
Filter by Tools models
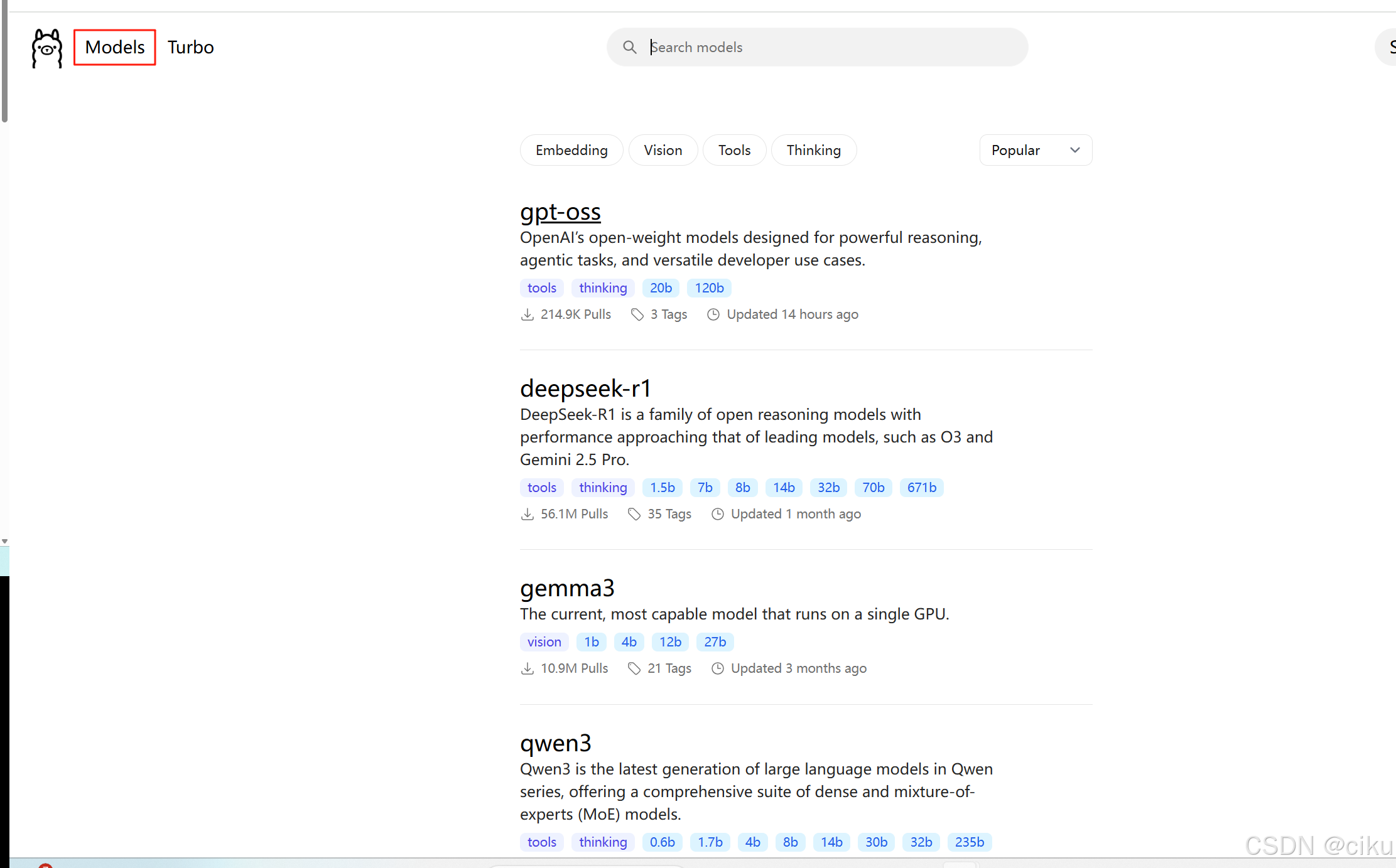pyautogui.click(x=735, y=150)
